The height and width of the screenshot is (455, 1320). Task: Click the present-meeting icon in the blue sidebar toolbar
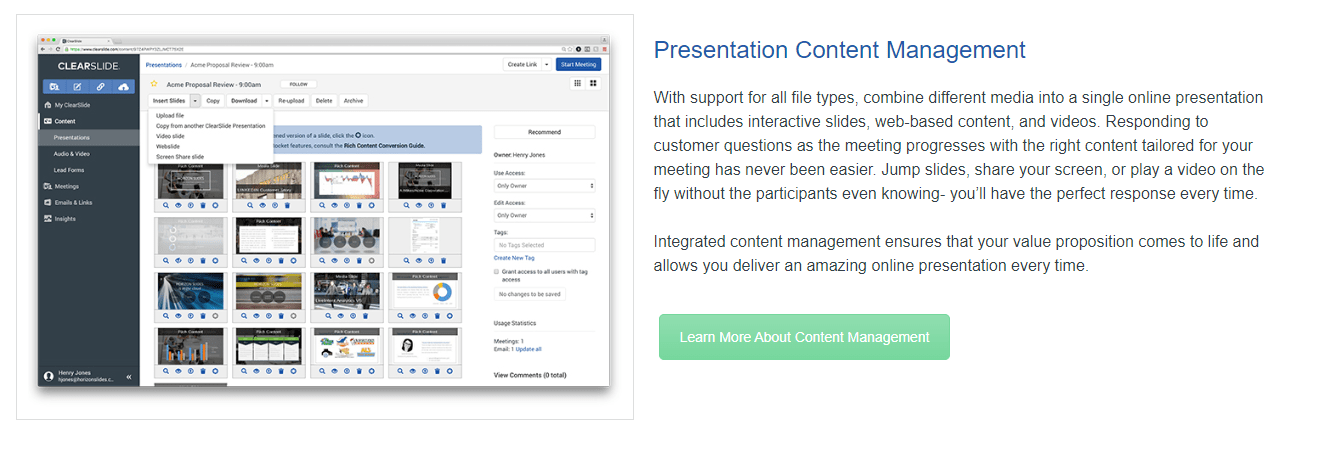tap(55, 87)
